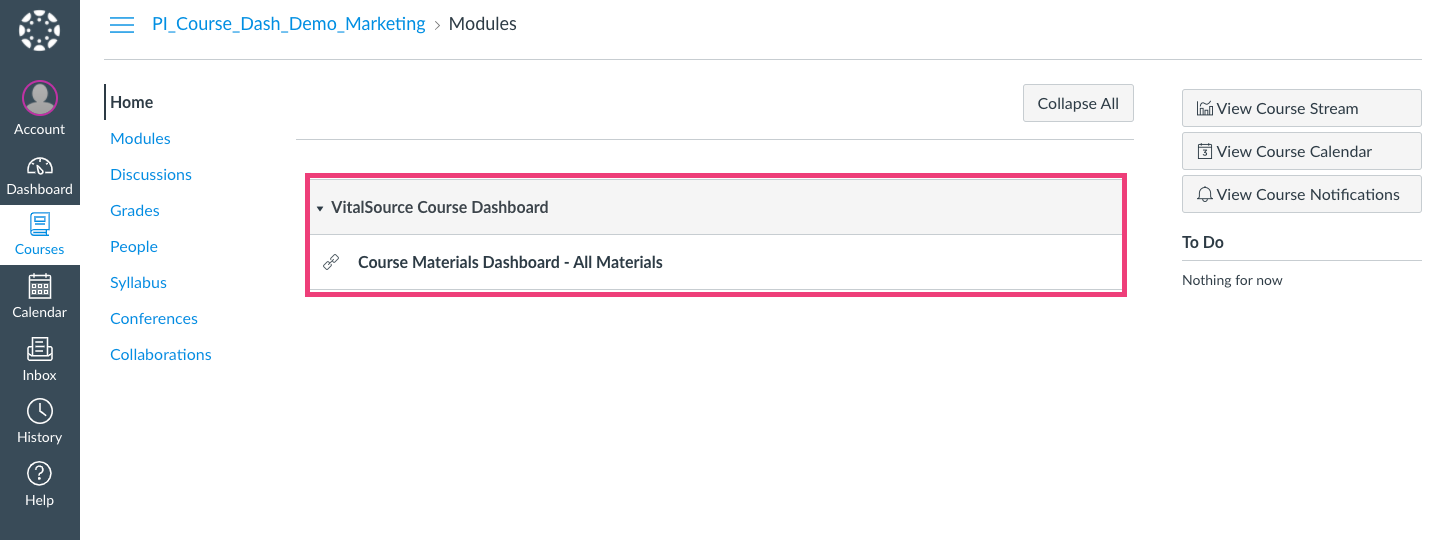
Task: Open the Dashboard speedometer icon
Action: coord(40,166)
